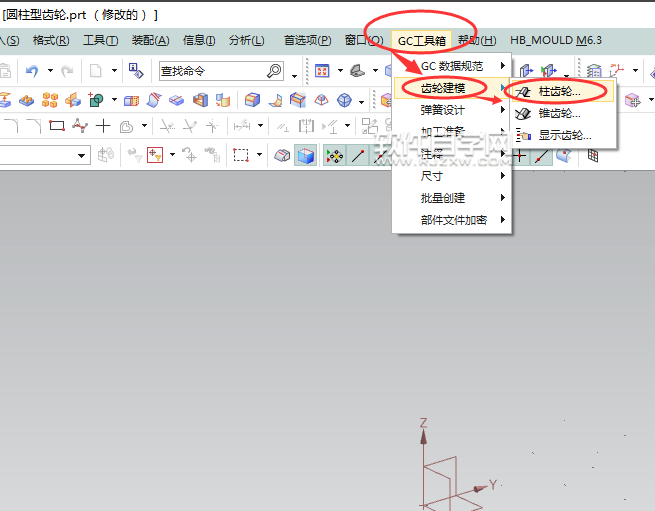Expand the 部件文件加密 submenu

tap(452, 220)
